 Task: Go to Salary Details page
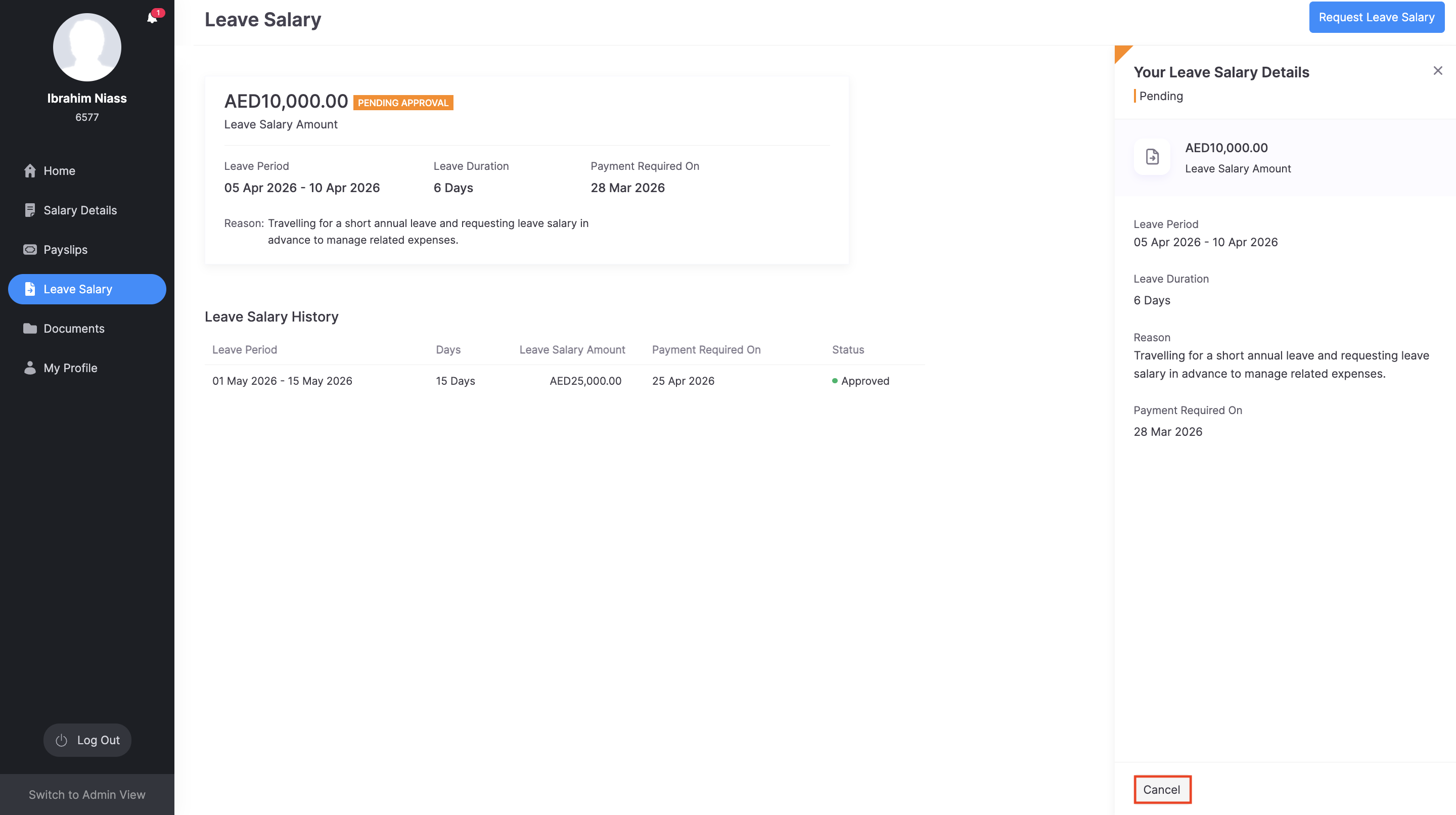pos(80,210)
